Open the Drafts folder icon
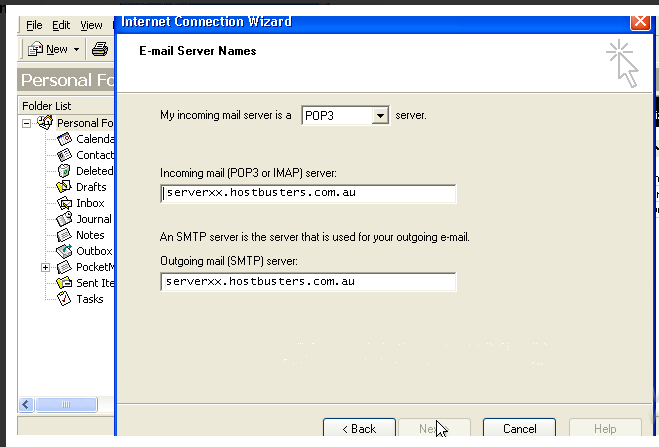This screenshot has width=659, height=447. [64, 187]
